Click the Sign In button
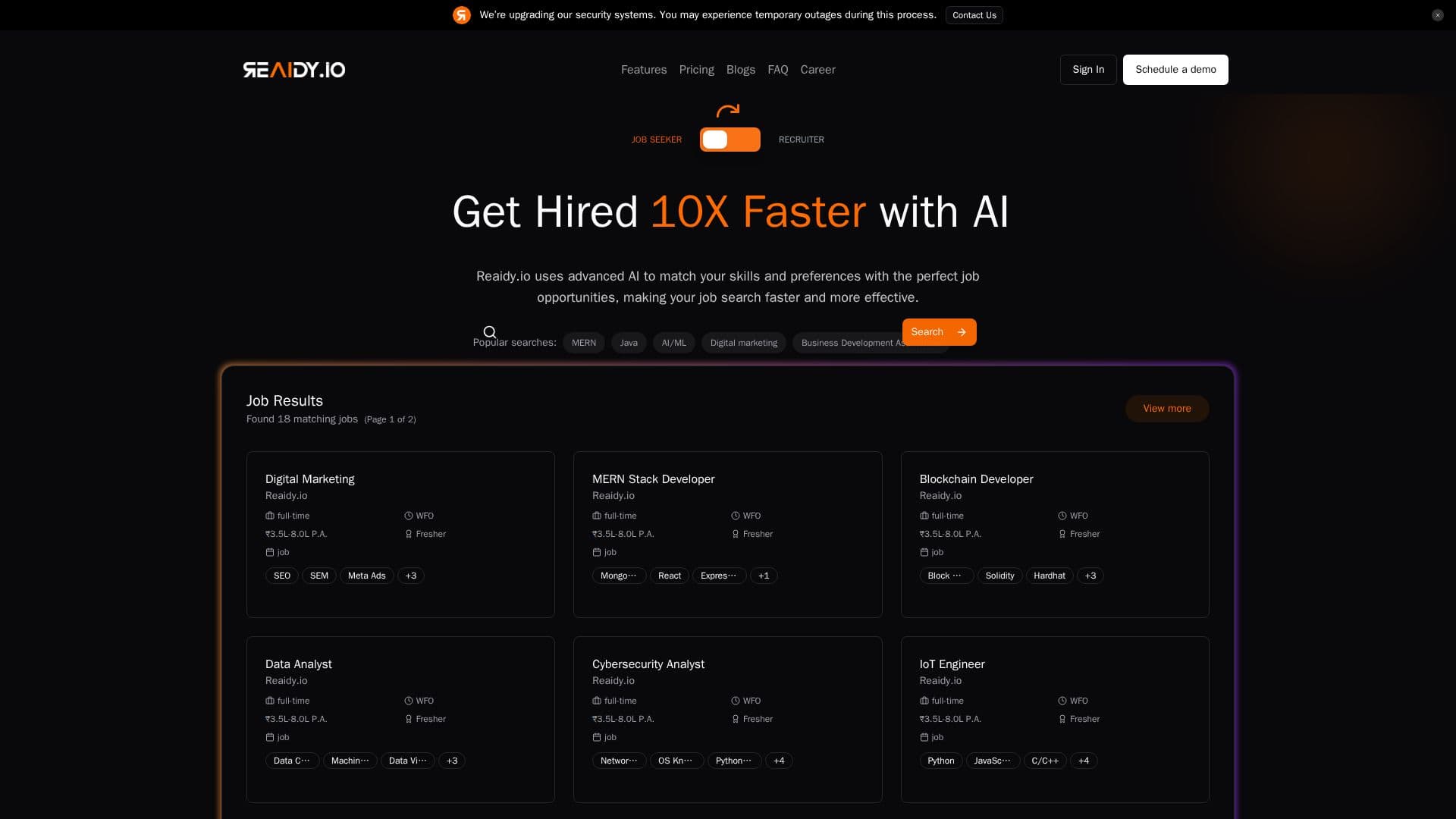1456x819 pixels. [1088, 70]
